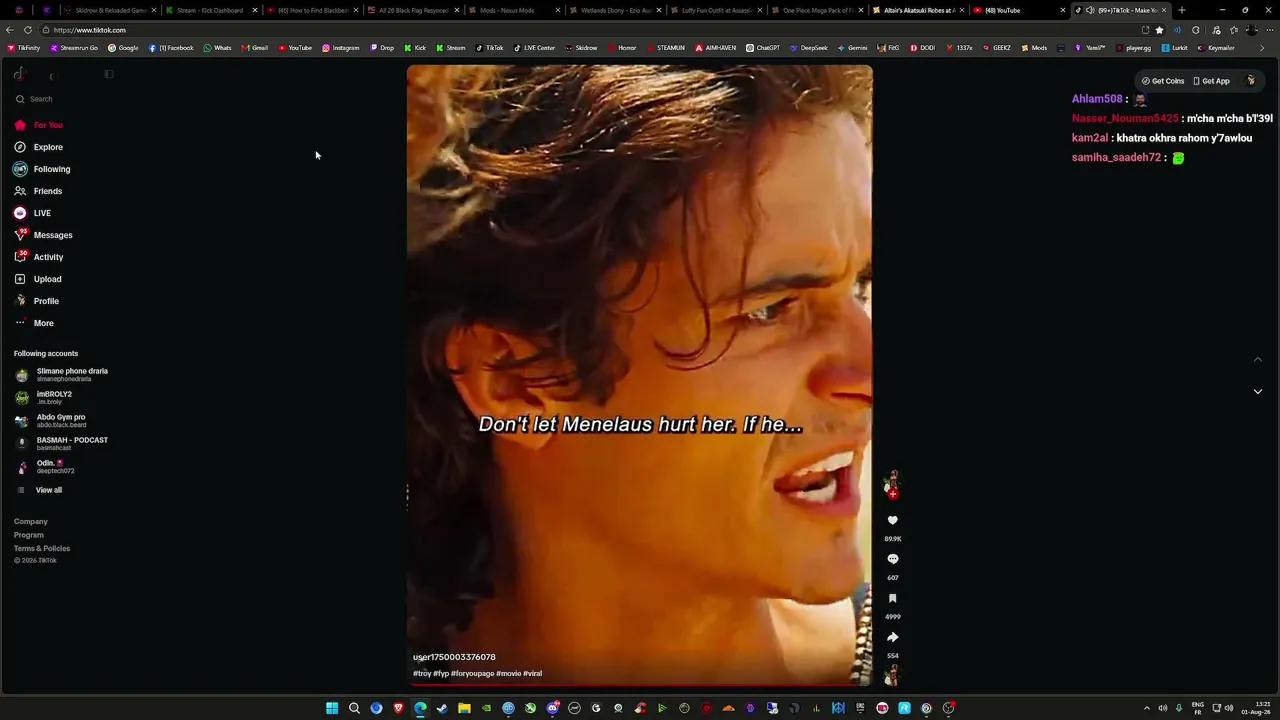Viewport: 1280px width, 720px height.
Task: Switch to Stream - Kick Dashboard tab
Action: 211,10
